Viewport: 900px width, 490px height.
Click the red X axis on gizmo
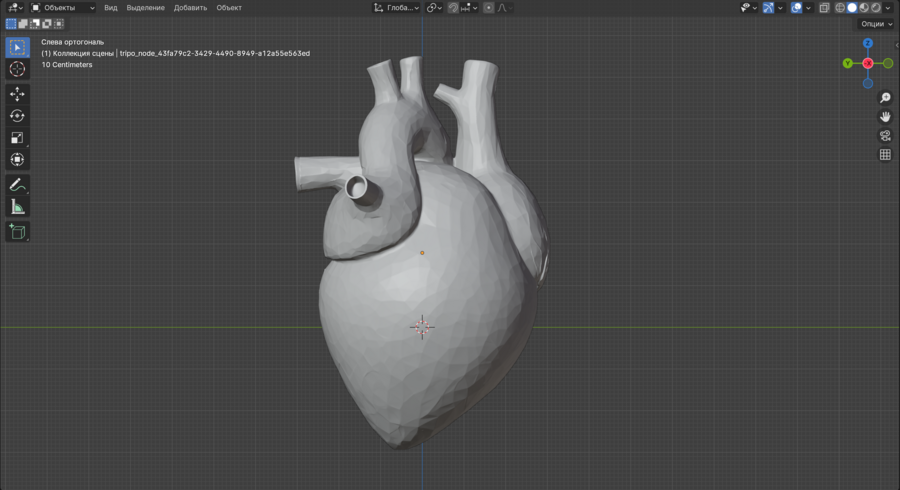pyautogui.click(x=868, y=63)
